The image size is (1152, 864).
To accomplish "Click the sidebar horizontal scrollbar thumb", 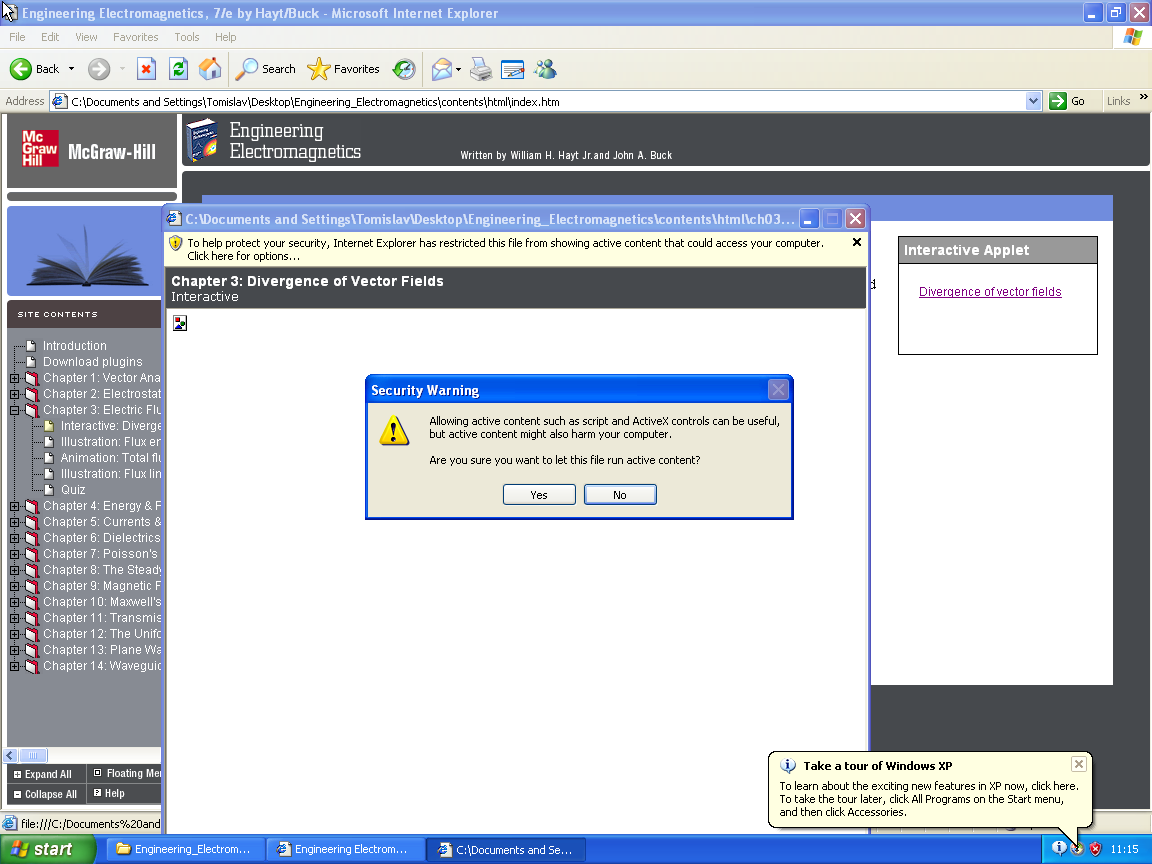I will pos(32,755).
